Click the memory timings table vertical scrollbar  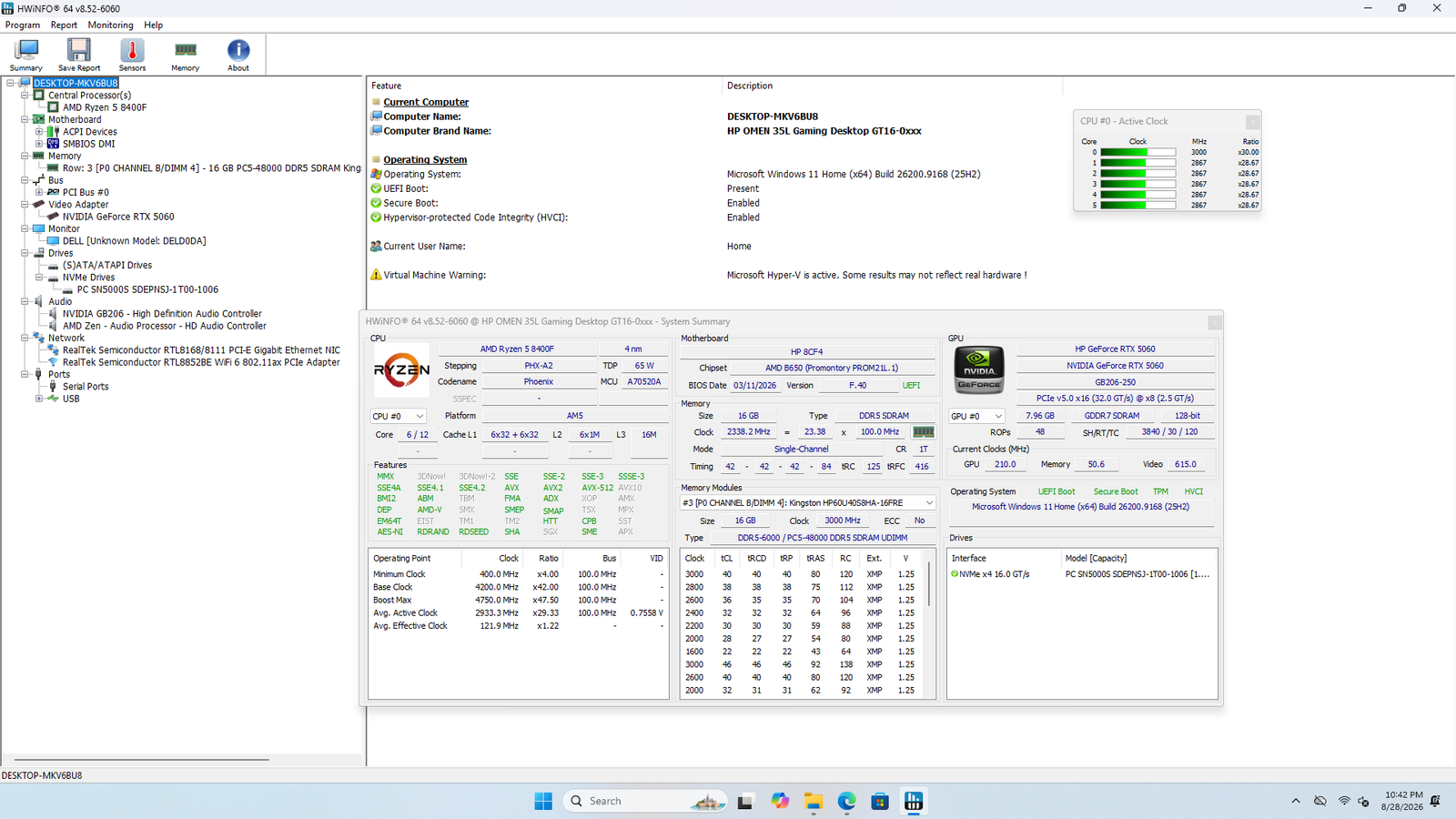(929, 584)
